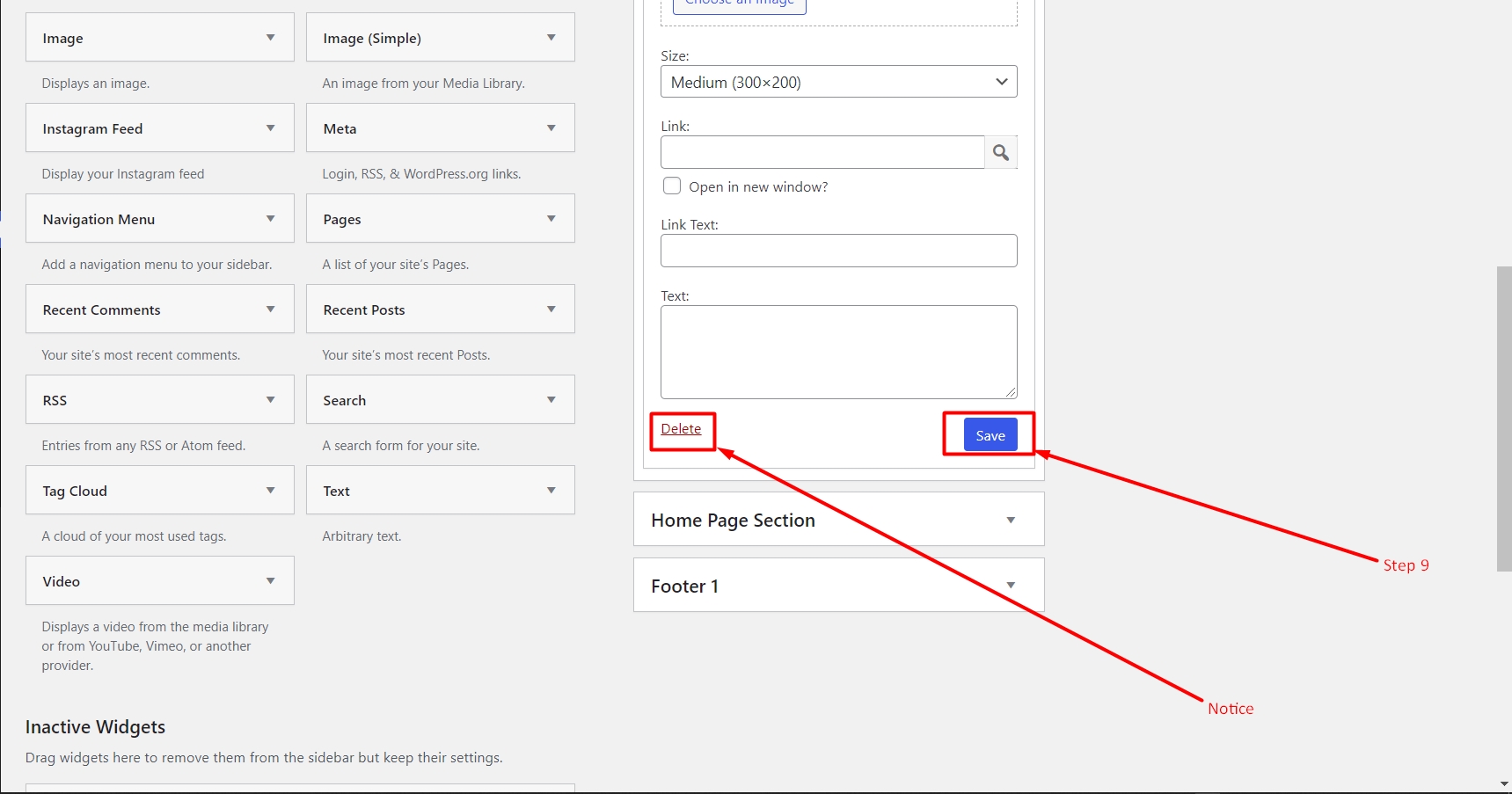Expand the Meta widget arrow
Screen dimensions: 1512x794
click(551, 128)
